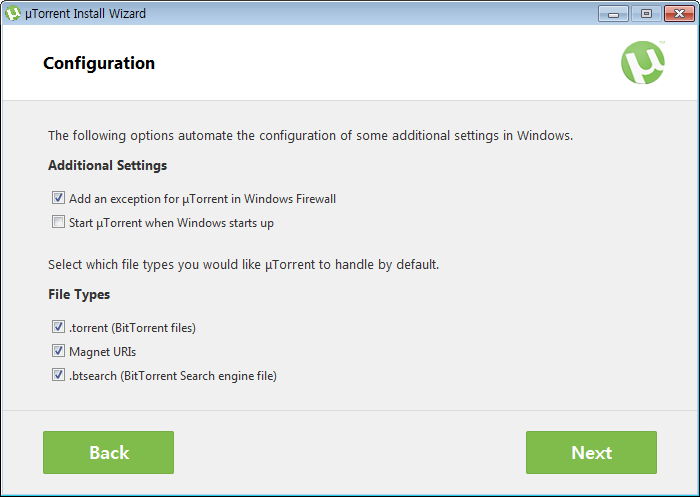Click the '.torrent (BitTorrent files)' label
The image size is (700, 497).
[x=132, y=328]
